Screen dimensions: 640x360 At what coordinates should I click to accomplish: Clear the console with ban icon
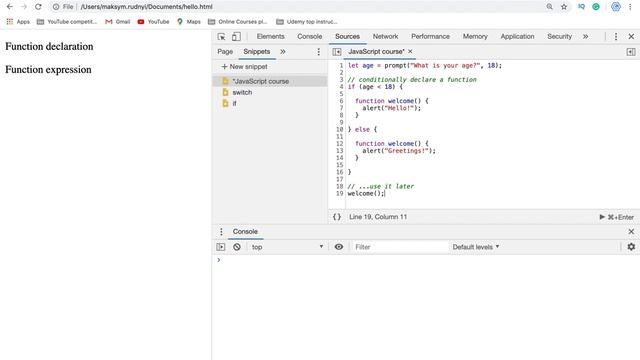pos(237,247)
